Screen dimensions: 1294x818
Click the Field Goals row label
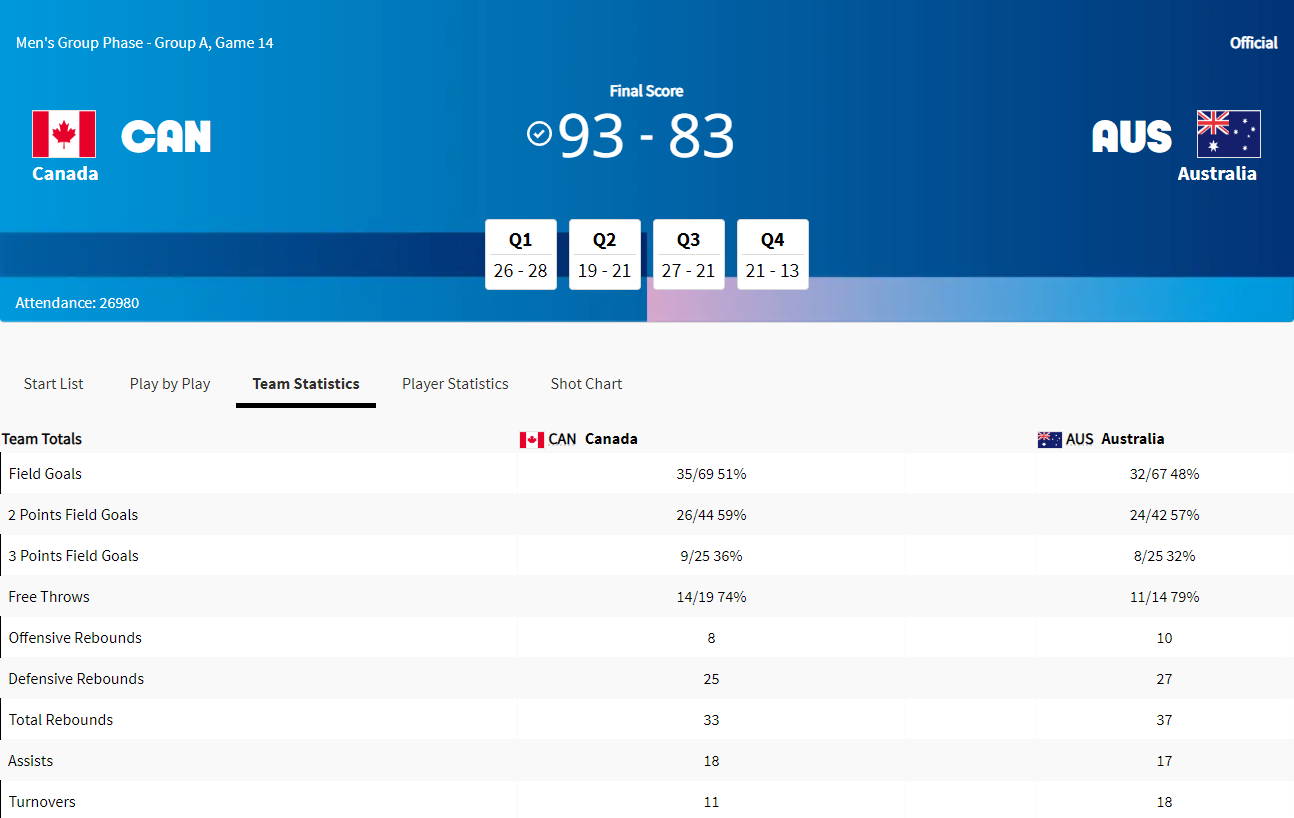pos(45,474)
